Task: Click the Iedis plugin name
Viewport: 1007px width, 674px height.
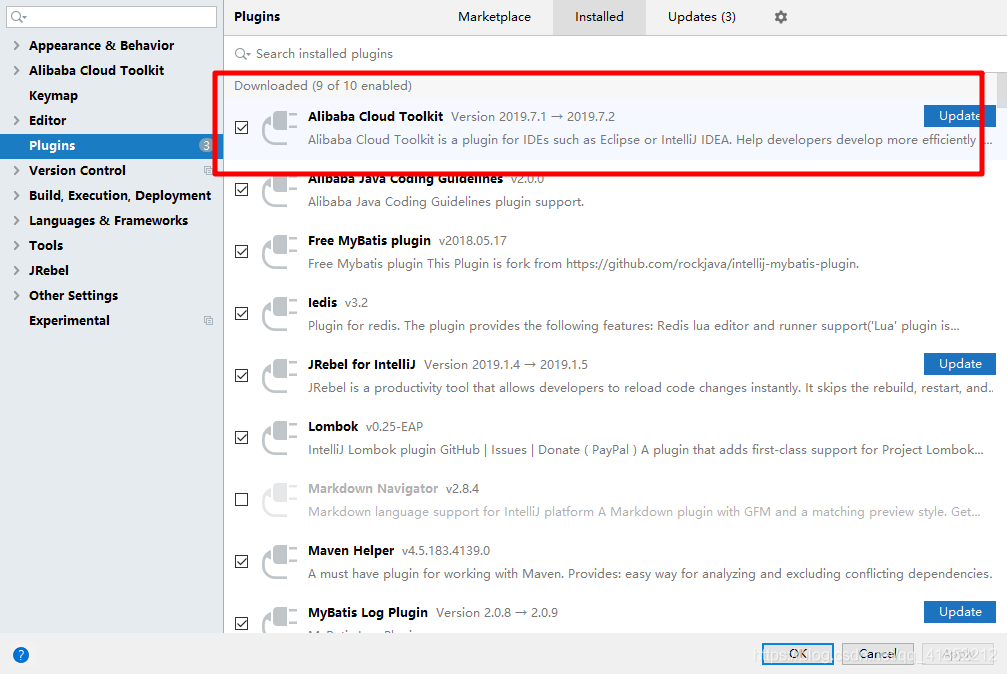Action: [322, 303]
